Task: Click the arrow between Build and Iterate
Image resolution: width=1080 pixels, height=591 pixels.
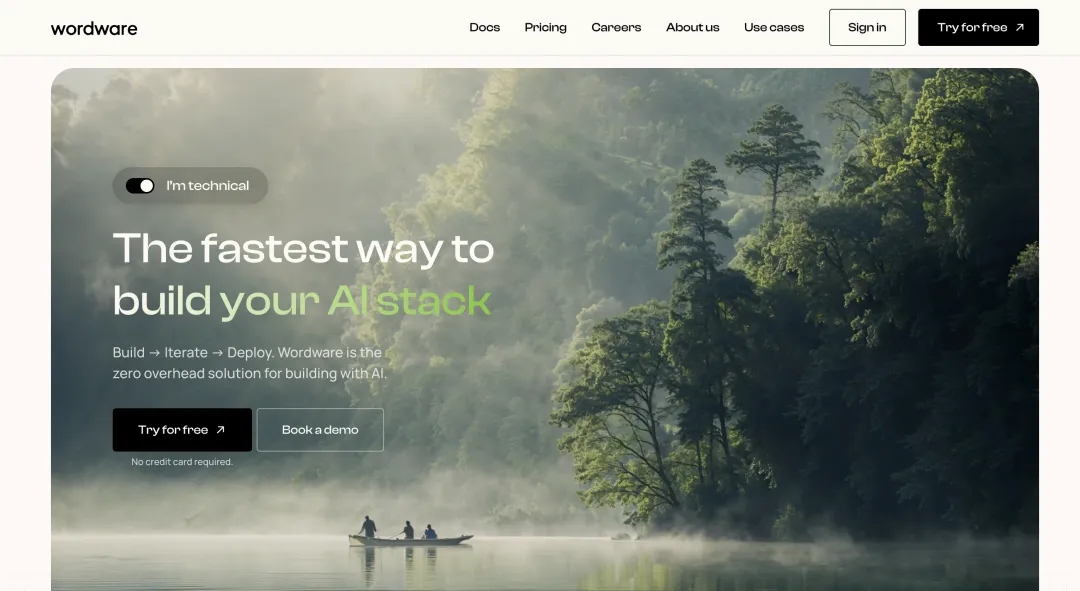Action: coord(154,353)
